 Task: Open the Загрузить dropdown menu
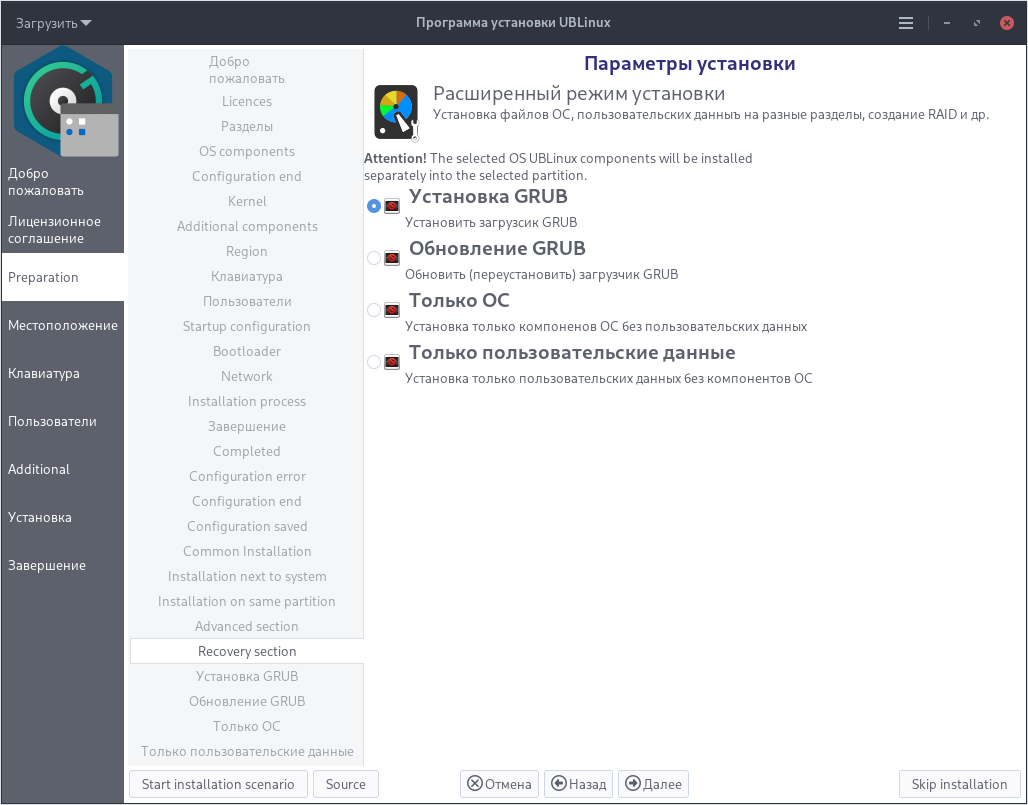[54, 23]
